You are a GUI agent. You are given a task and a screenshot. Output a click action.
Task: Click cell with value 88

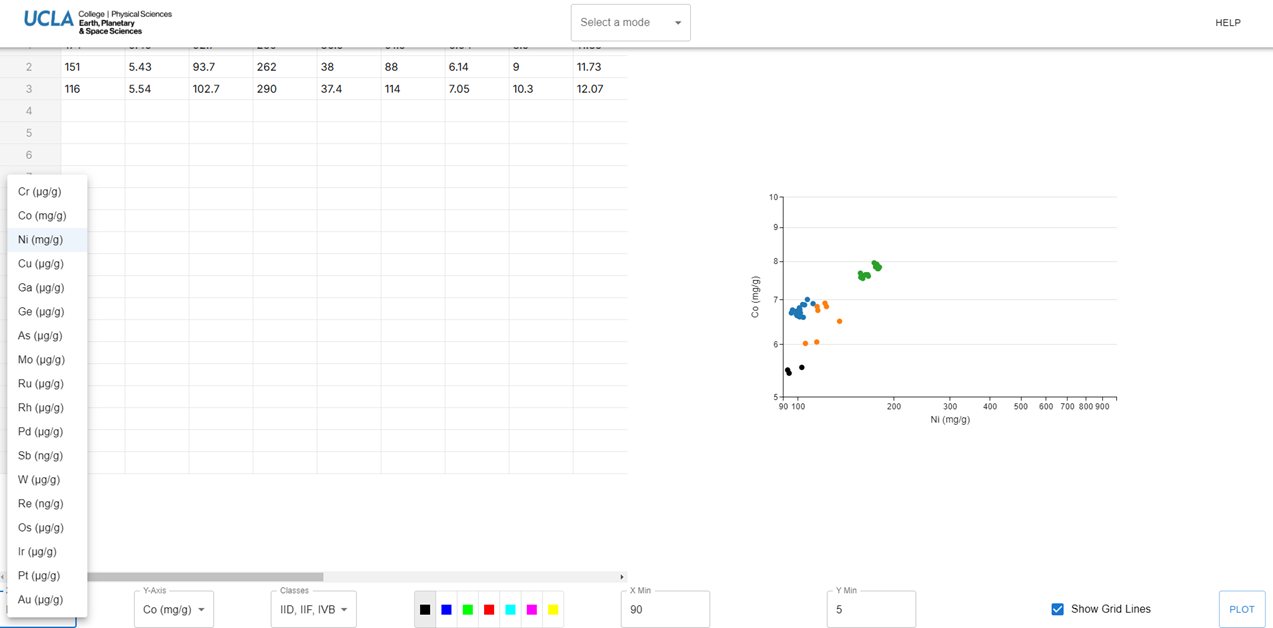[x=413, y=67]
